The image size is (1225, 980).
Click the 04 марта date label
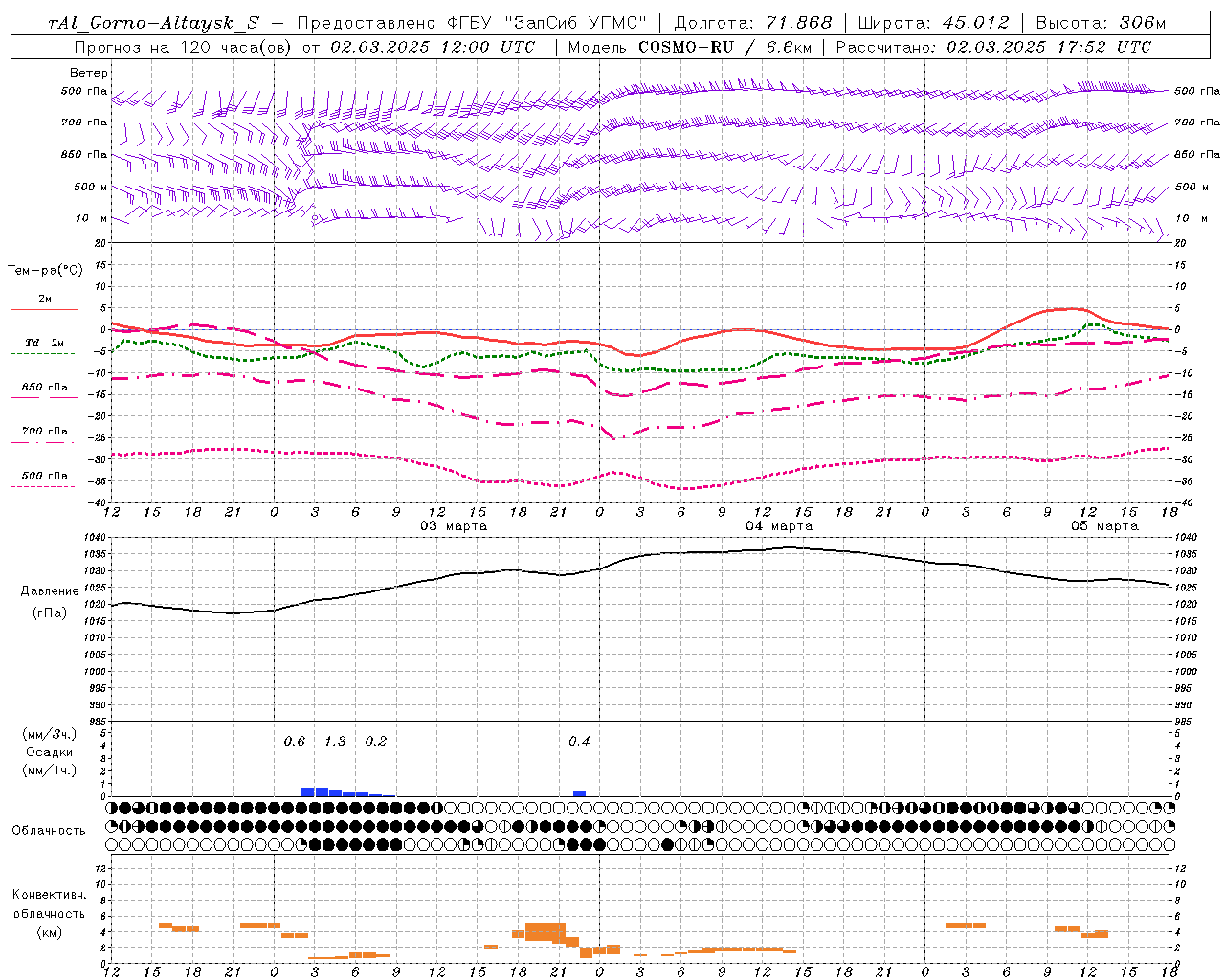[x=779, y=526]
